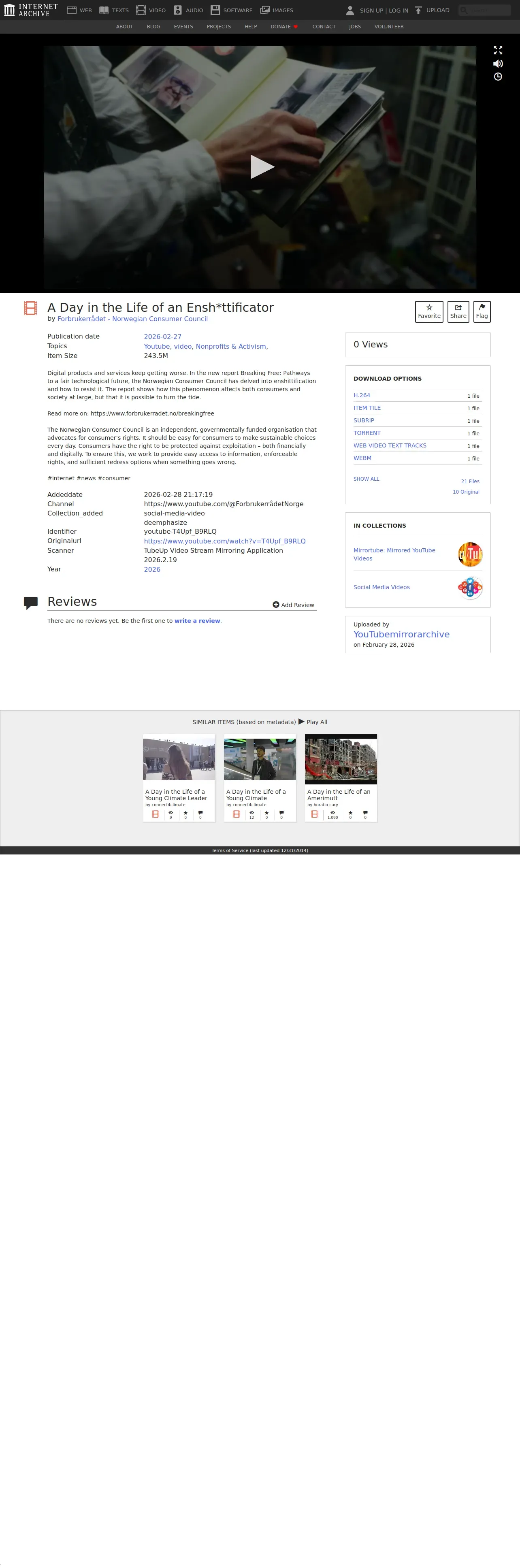Open the 10 Original link
This screenshot has height=1568, width=520.
pyautogui.click(x=466, y=492)
